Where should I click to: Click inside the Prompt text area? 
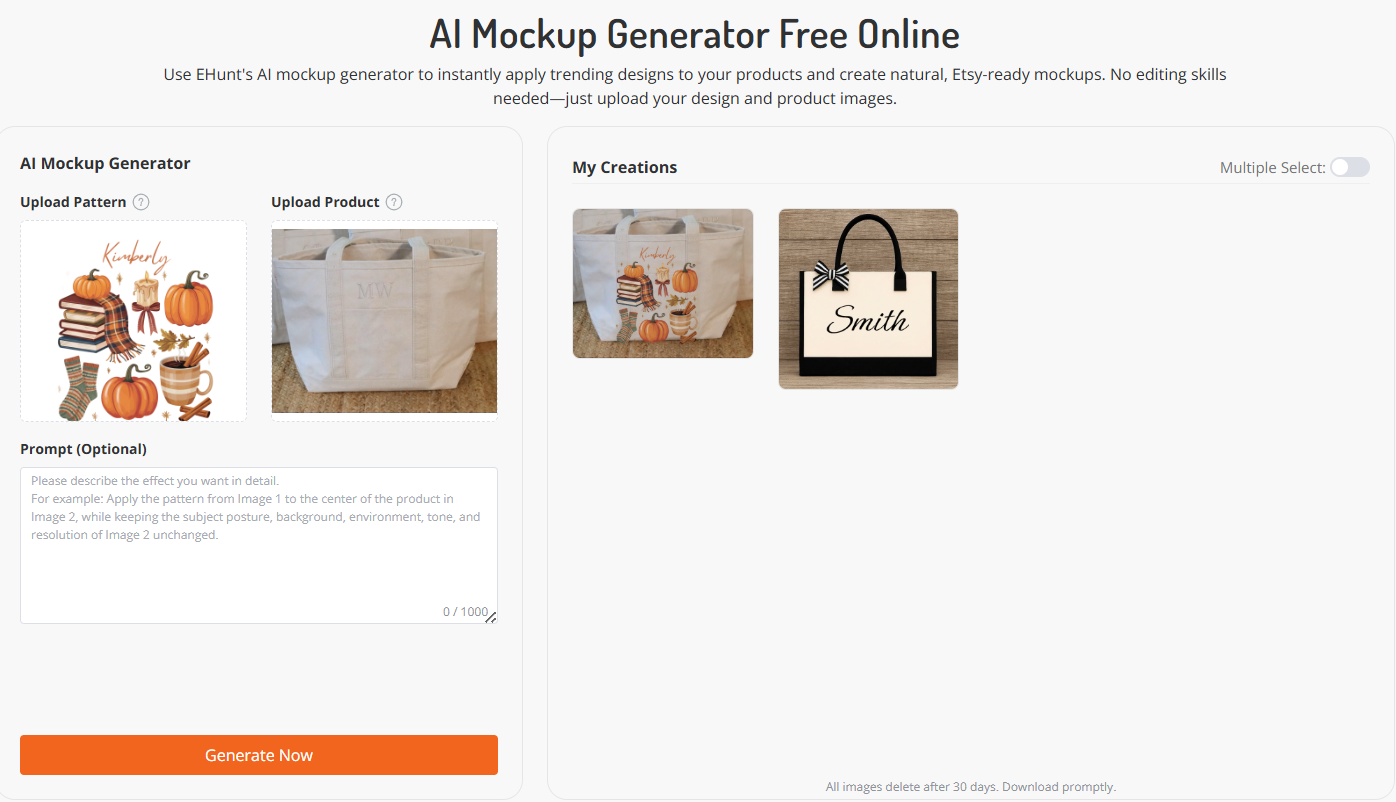click(259, 545)
